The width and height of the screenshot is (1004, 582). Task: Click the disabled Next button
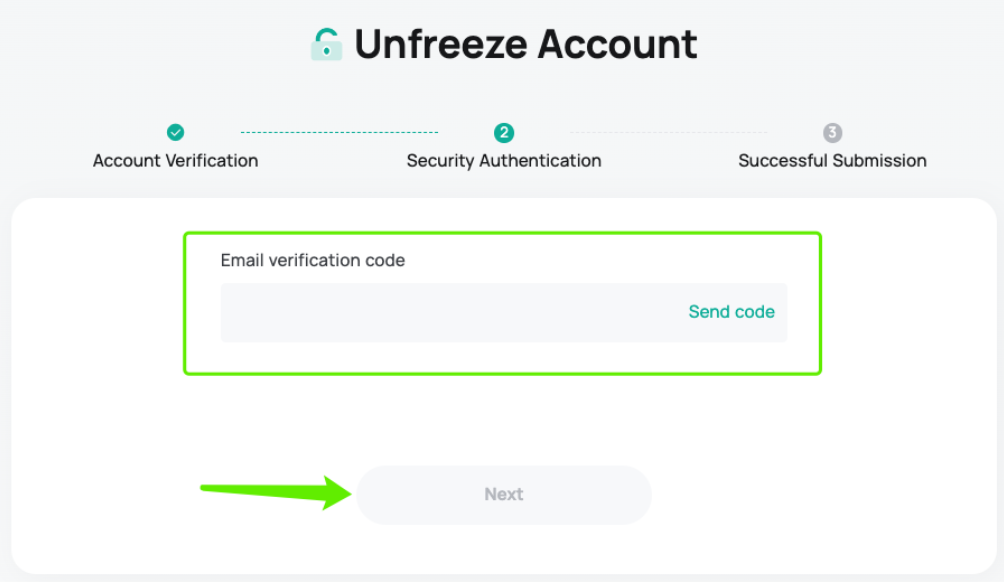(x=504, y=495)
